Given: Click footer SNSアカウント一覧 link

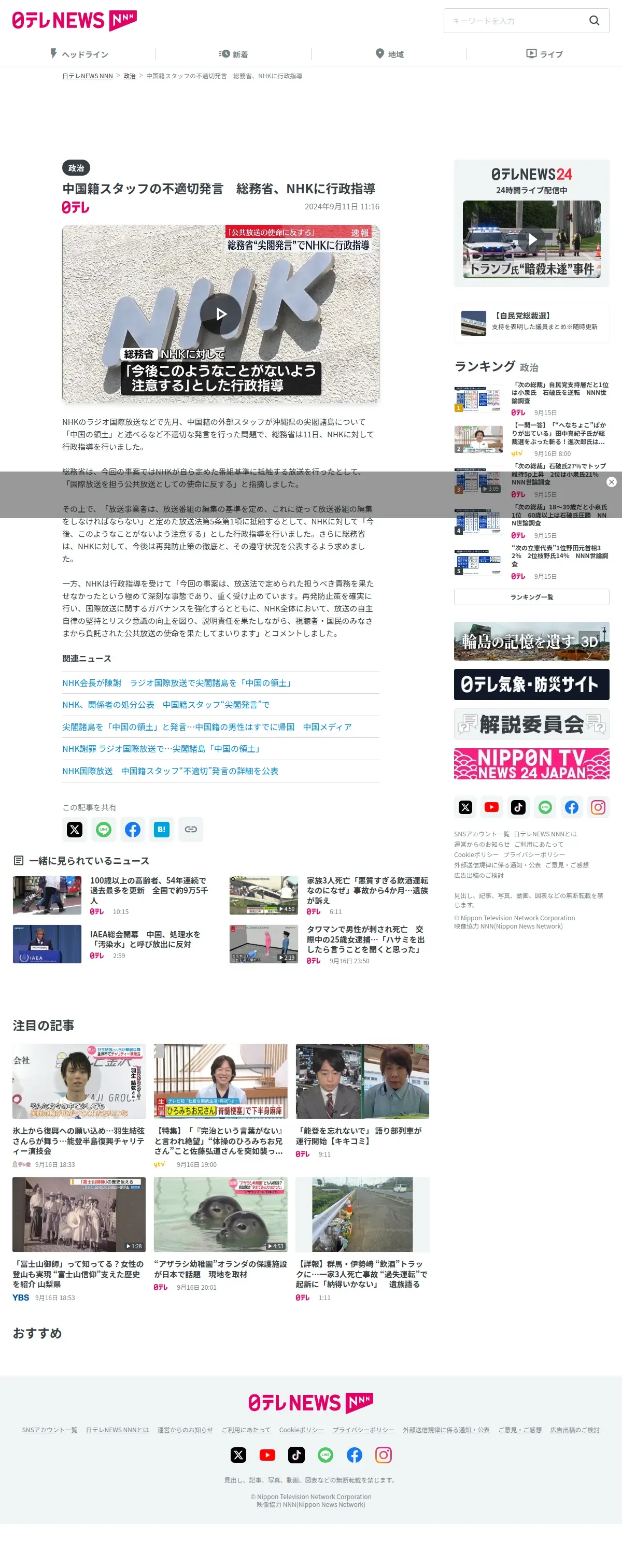Looking at the screenshot, I should [50, 1430].
